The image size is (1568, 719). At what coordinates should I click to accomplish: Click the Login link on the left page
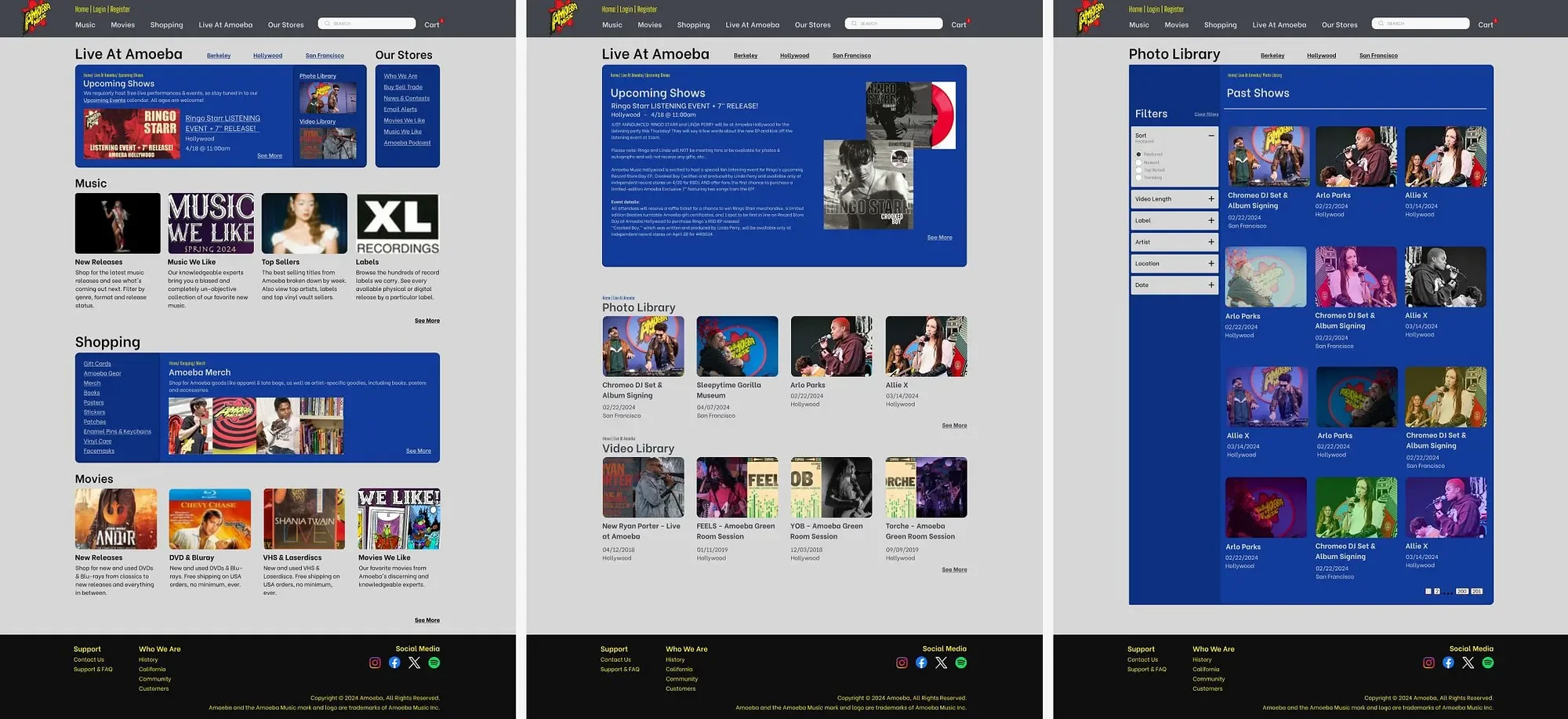[99, 9]
